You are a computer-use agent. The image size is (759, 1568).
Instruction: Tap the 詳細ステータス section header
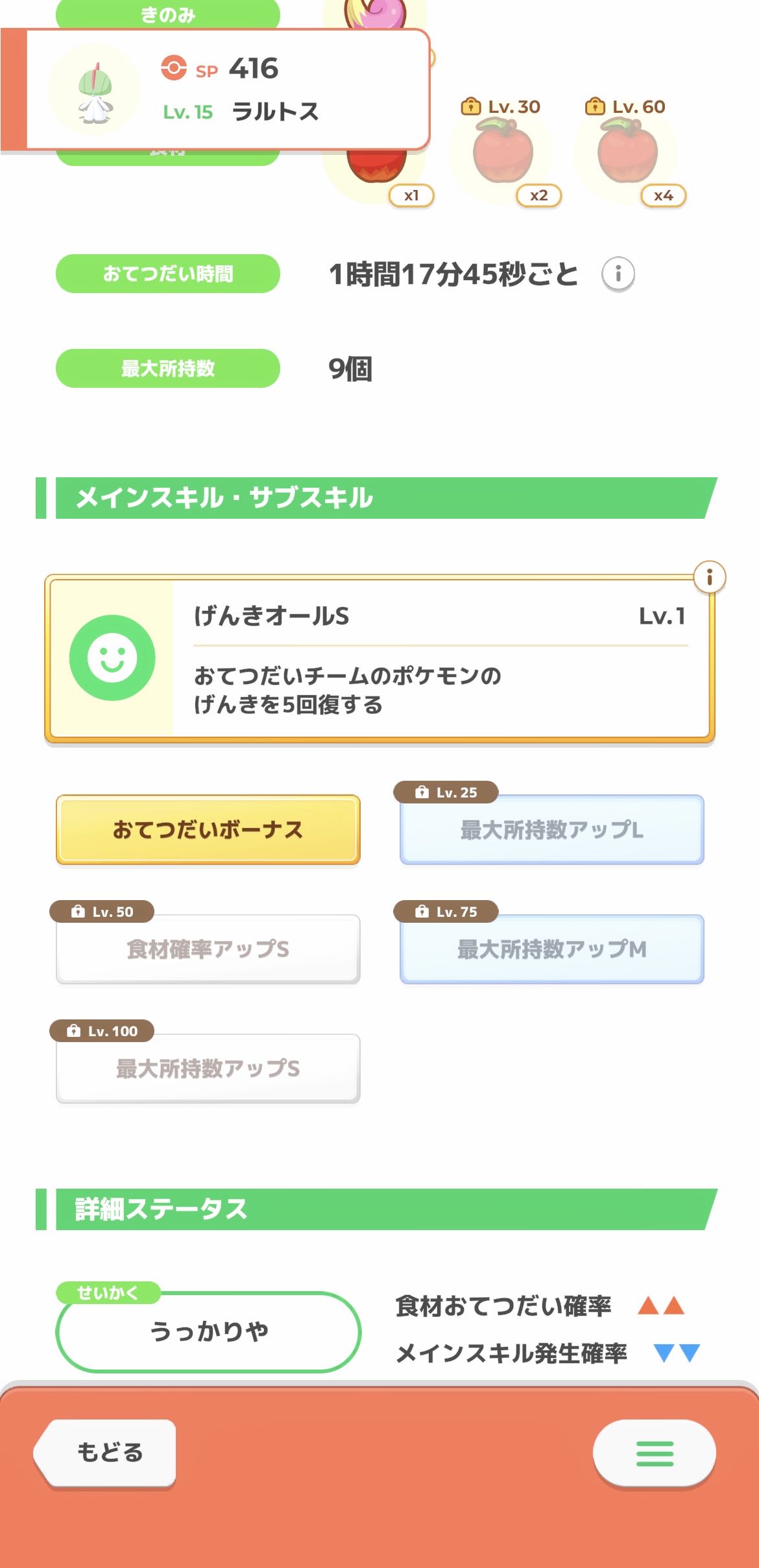(376, 1209)
